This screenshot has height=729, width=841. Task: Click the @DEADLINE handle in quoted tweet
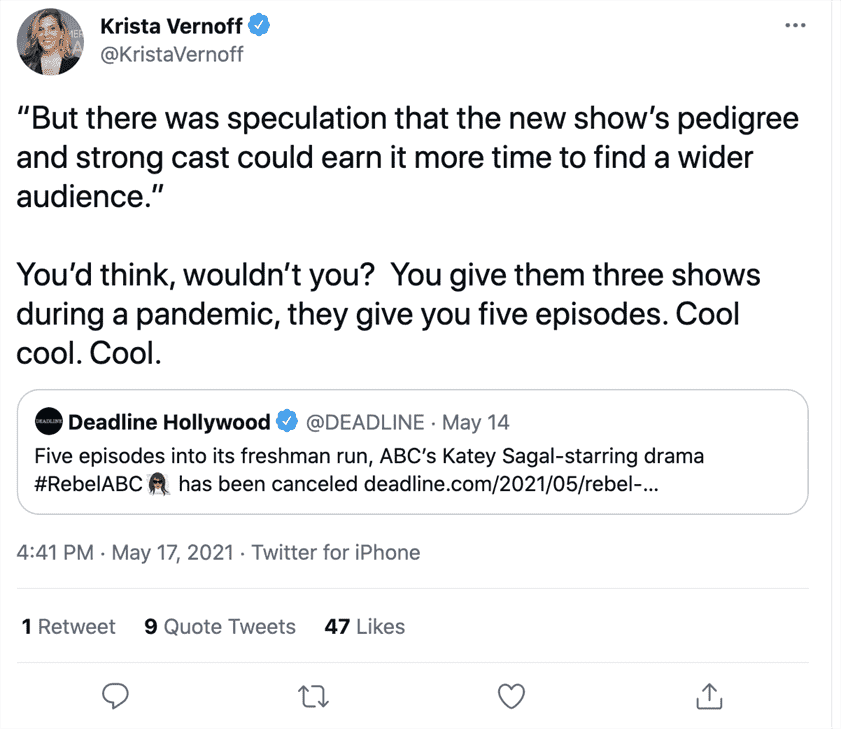point(364,422)
